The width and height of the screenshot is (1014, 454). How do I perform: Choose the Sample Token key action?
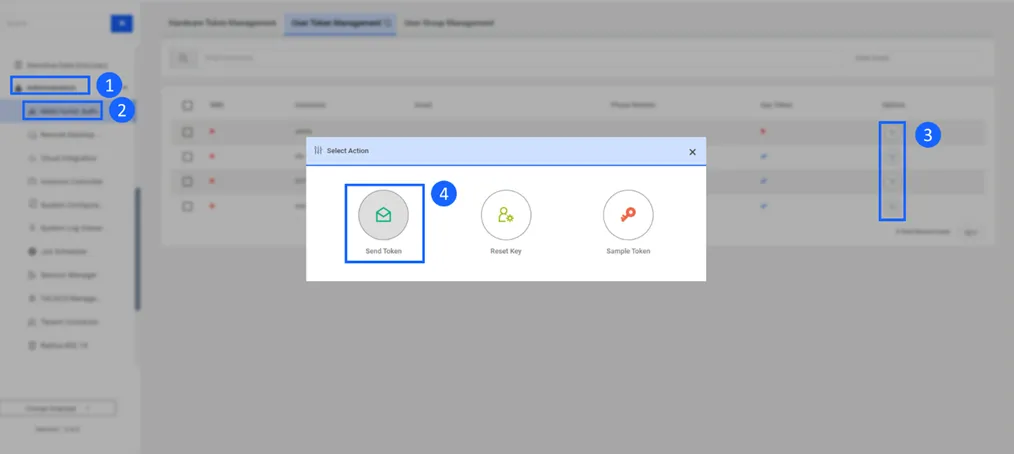628,215
